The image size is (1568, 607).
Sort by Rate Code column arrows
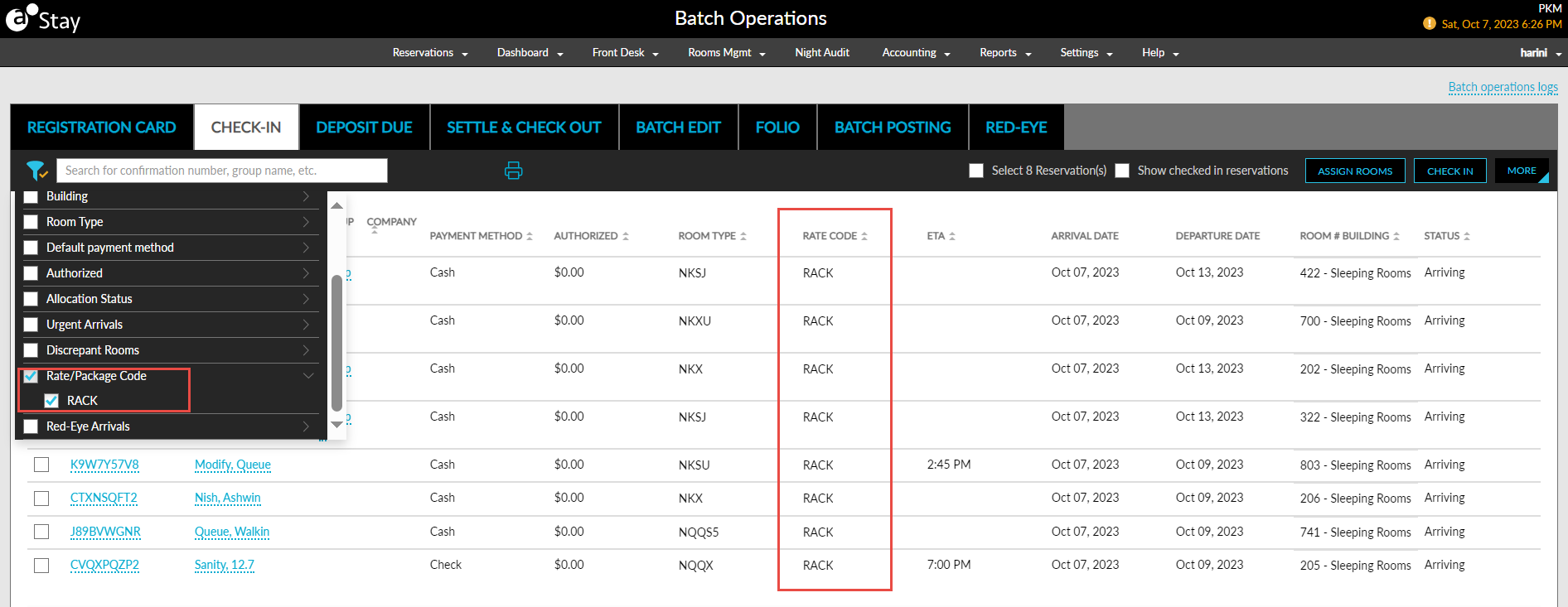click(864, 236)
